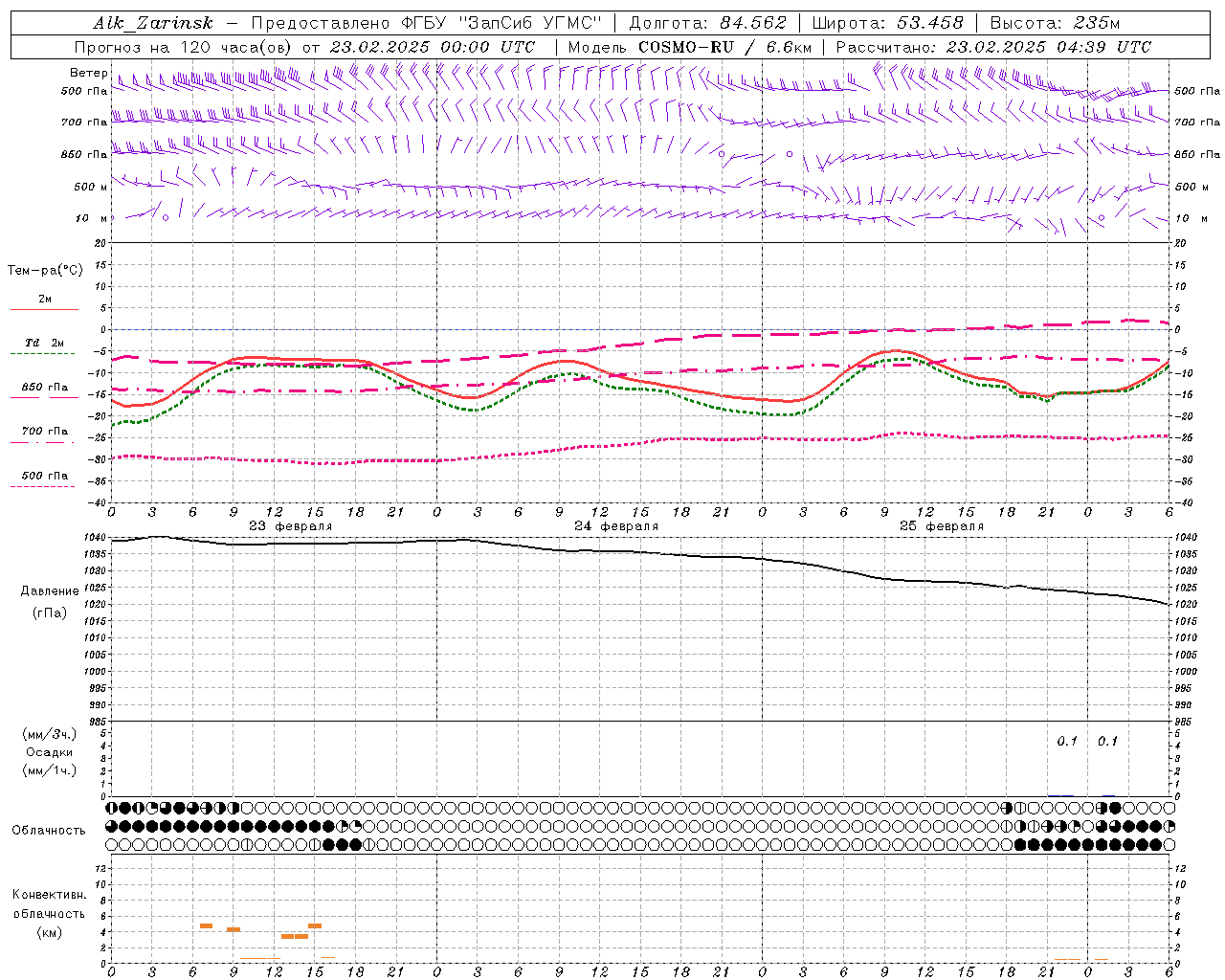The height and width of the screenshot is (980, 1225).
Task: Click the Широта: 53.458 latitude value
Action: 887,23
